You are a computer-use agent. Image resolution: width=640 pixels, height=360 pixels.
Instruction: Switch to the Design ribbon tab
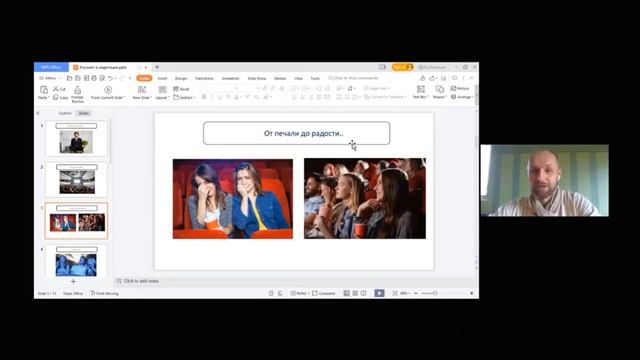point(181,78)
